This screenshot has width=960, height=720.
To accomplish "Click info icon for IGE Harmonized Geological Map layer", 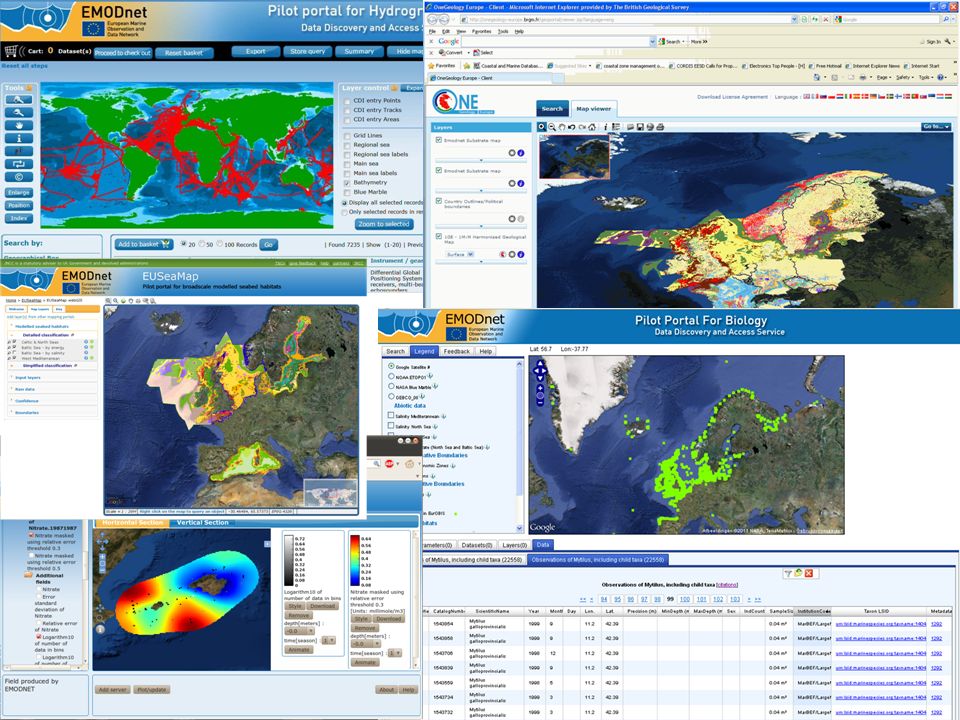I will point(520,254).
